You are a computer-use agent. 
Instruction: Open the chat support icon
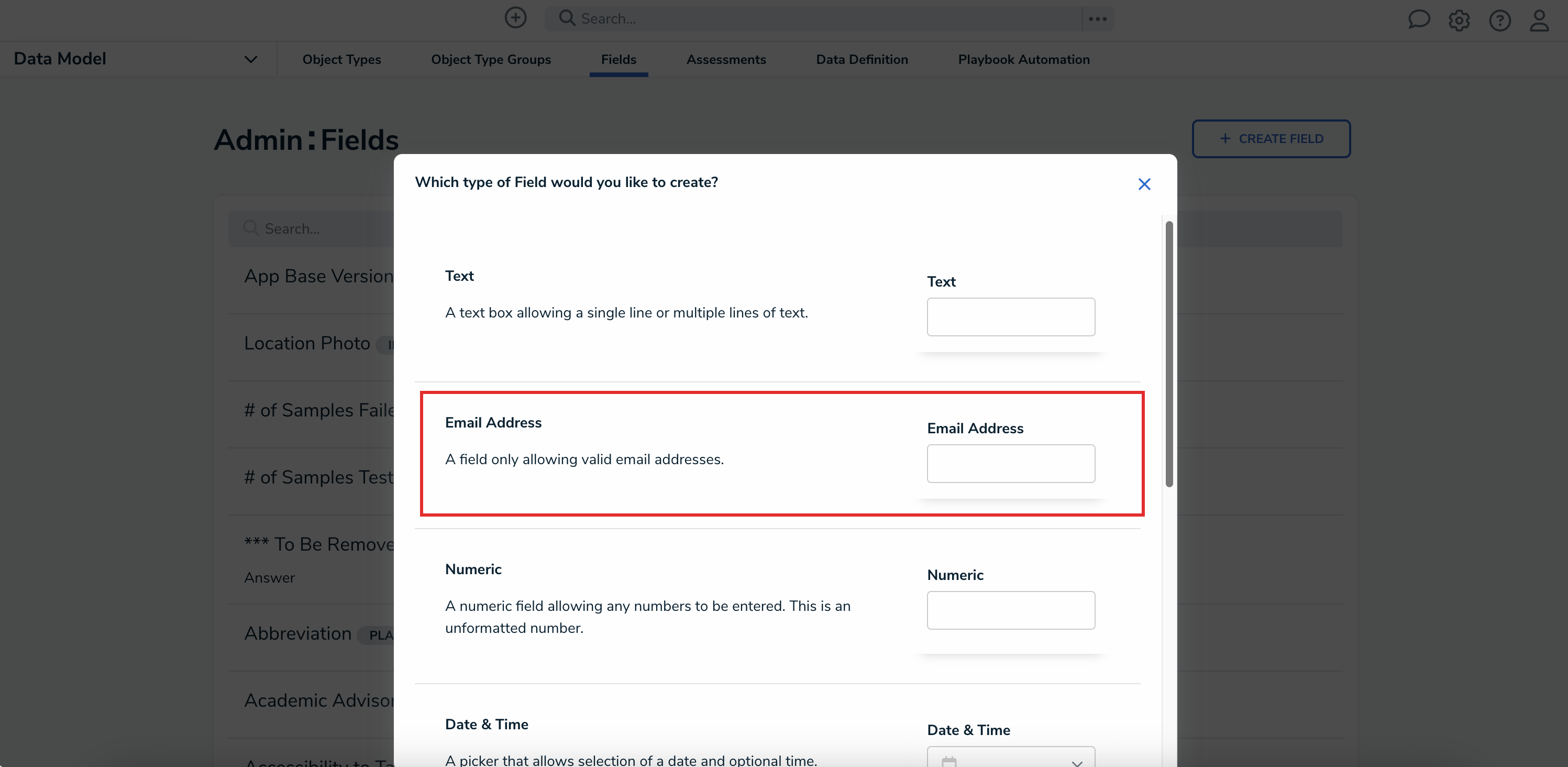tap(1419, 20)
